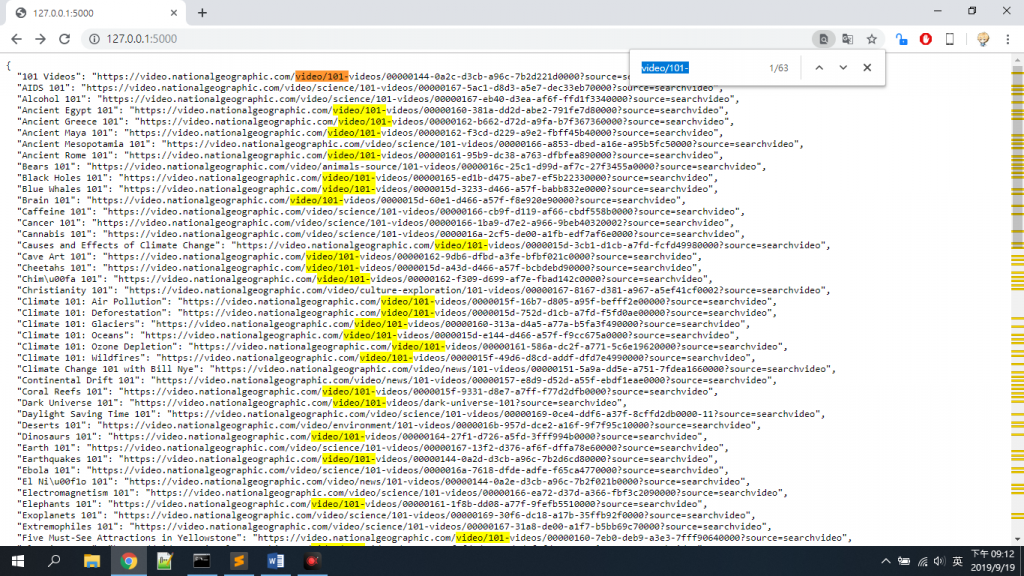The height and width of the screenshot is (576, 1024).
Task: Open the volume control in tray
Action: [x=939, y=561]
